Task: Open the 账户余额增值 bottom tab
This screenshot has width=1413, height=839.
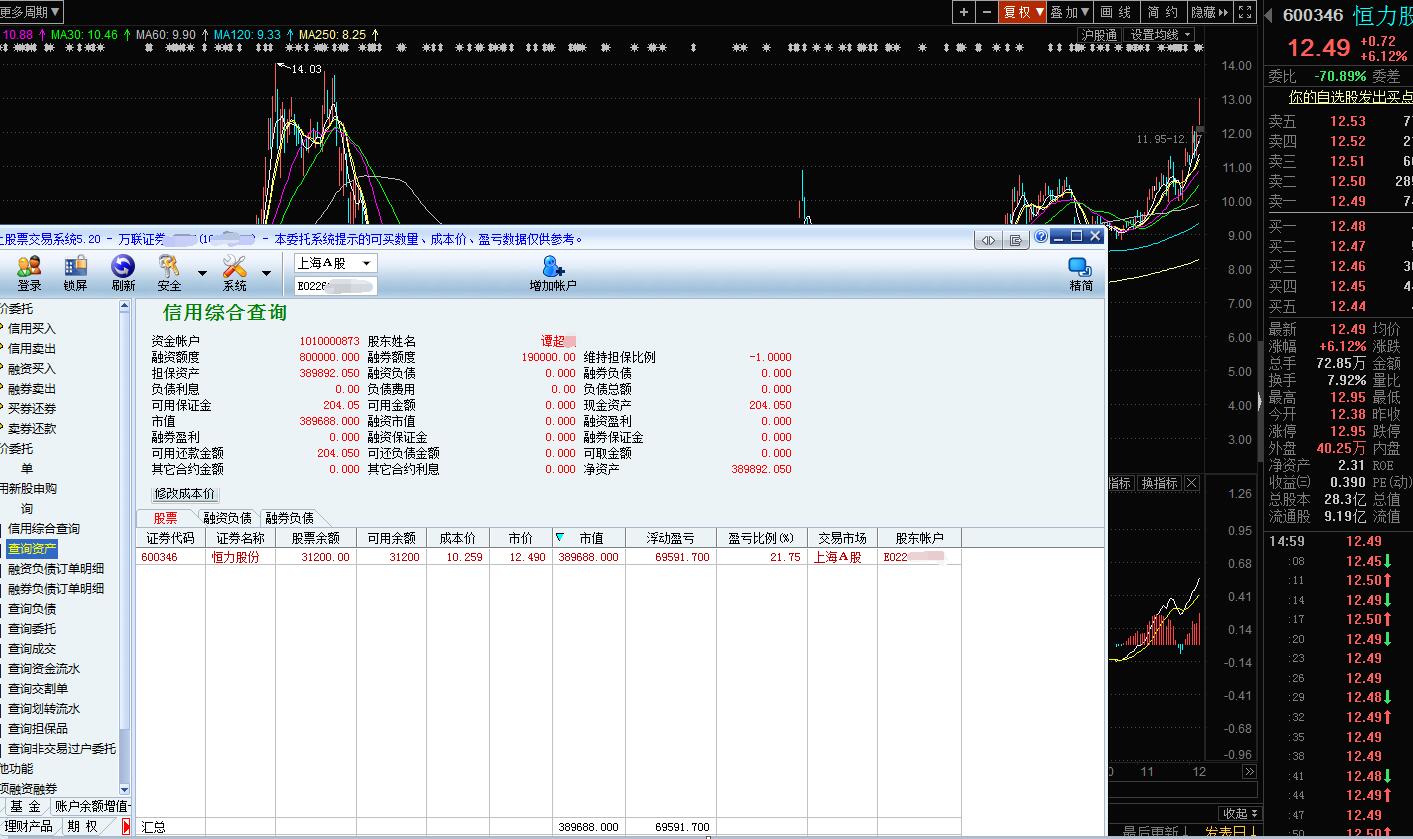Action: [92, 806]
